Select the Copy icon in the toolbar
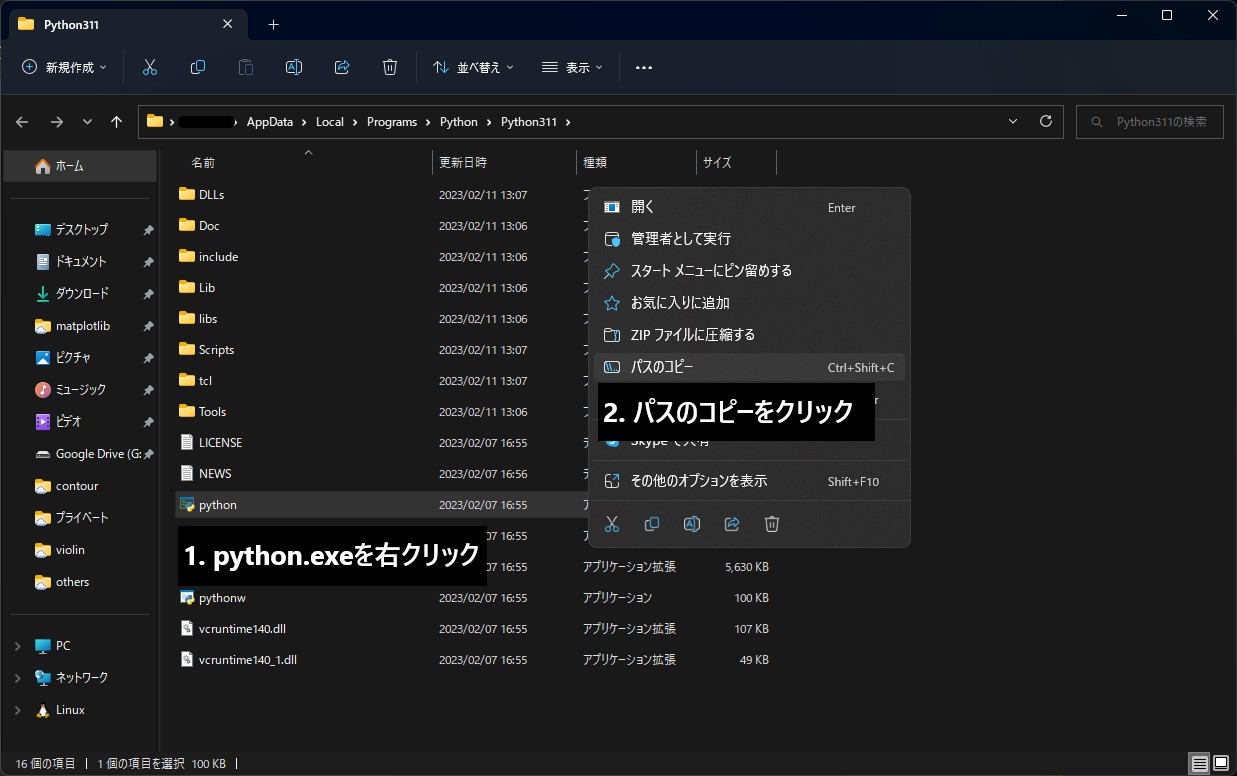The width and height of the screenshot is (1237, 776). pos(197,66)
